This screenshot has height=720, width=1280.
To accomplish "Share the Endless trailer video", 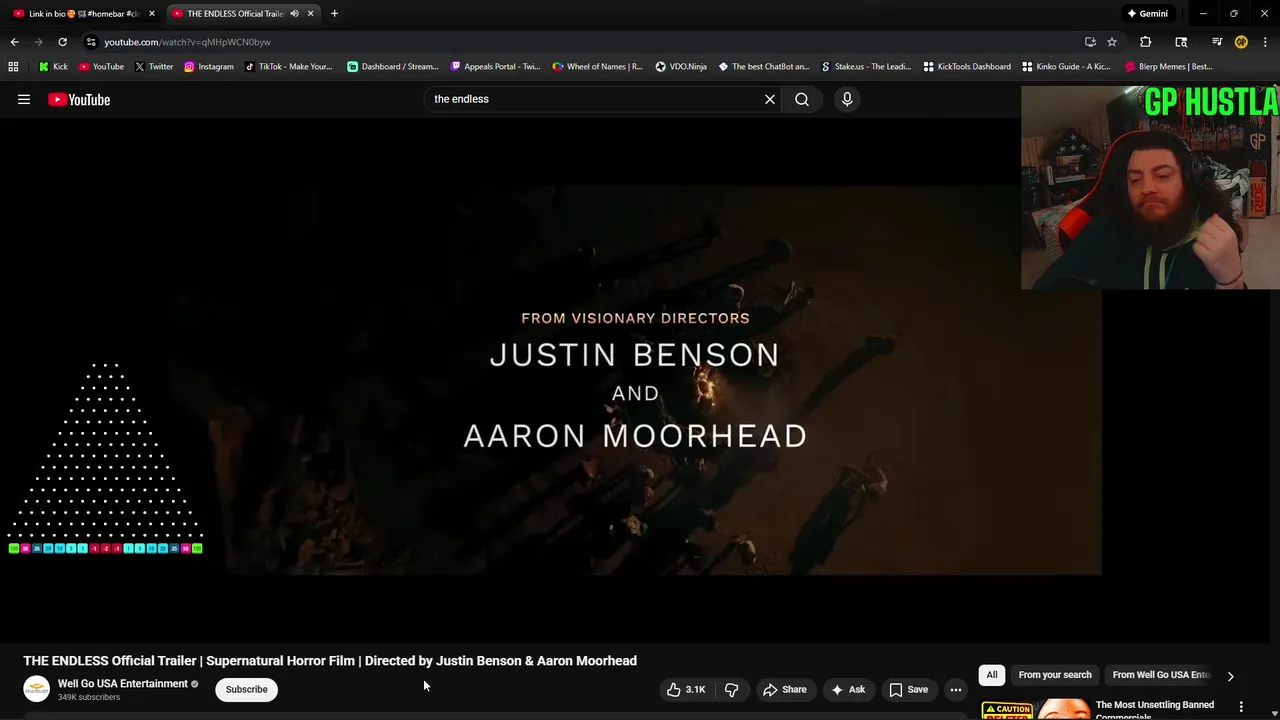I will [784, 689].
